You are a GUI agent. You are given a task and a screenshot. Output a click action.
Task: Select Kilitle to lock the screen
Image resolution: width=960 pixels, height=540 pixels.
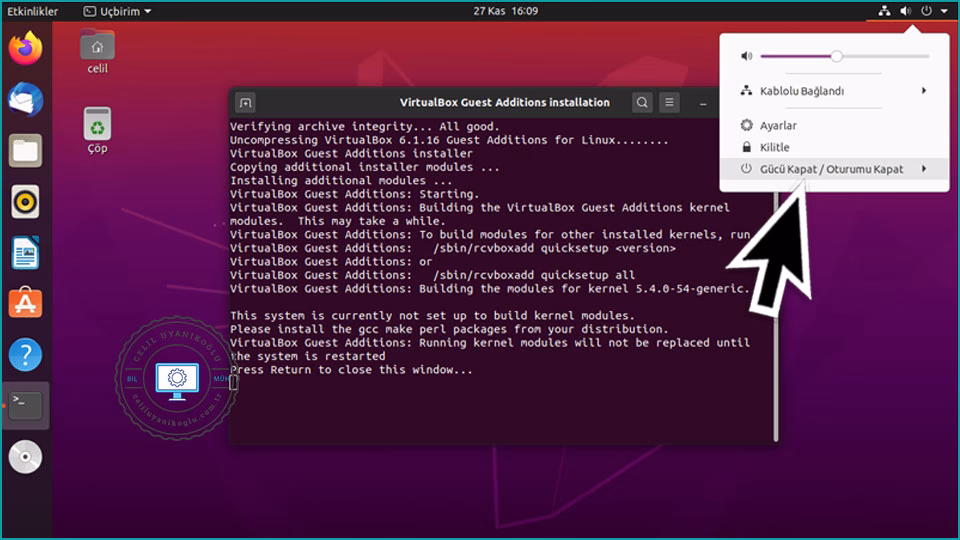point(834,147)
